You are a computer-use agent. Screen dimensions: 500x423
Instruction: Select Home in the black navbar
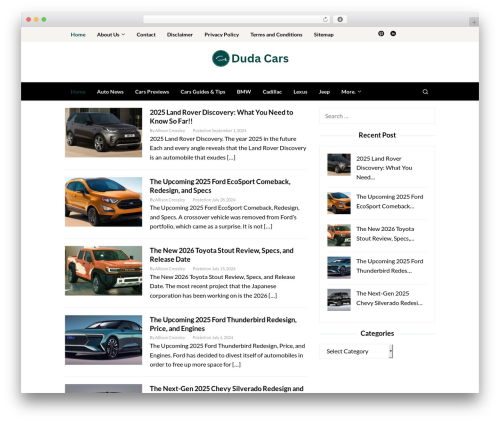[78, 92]
